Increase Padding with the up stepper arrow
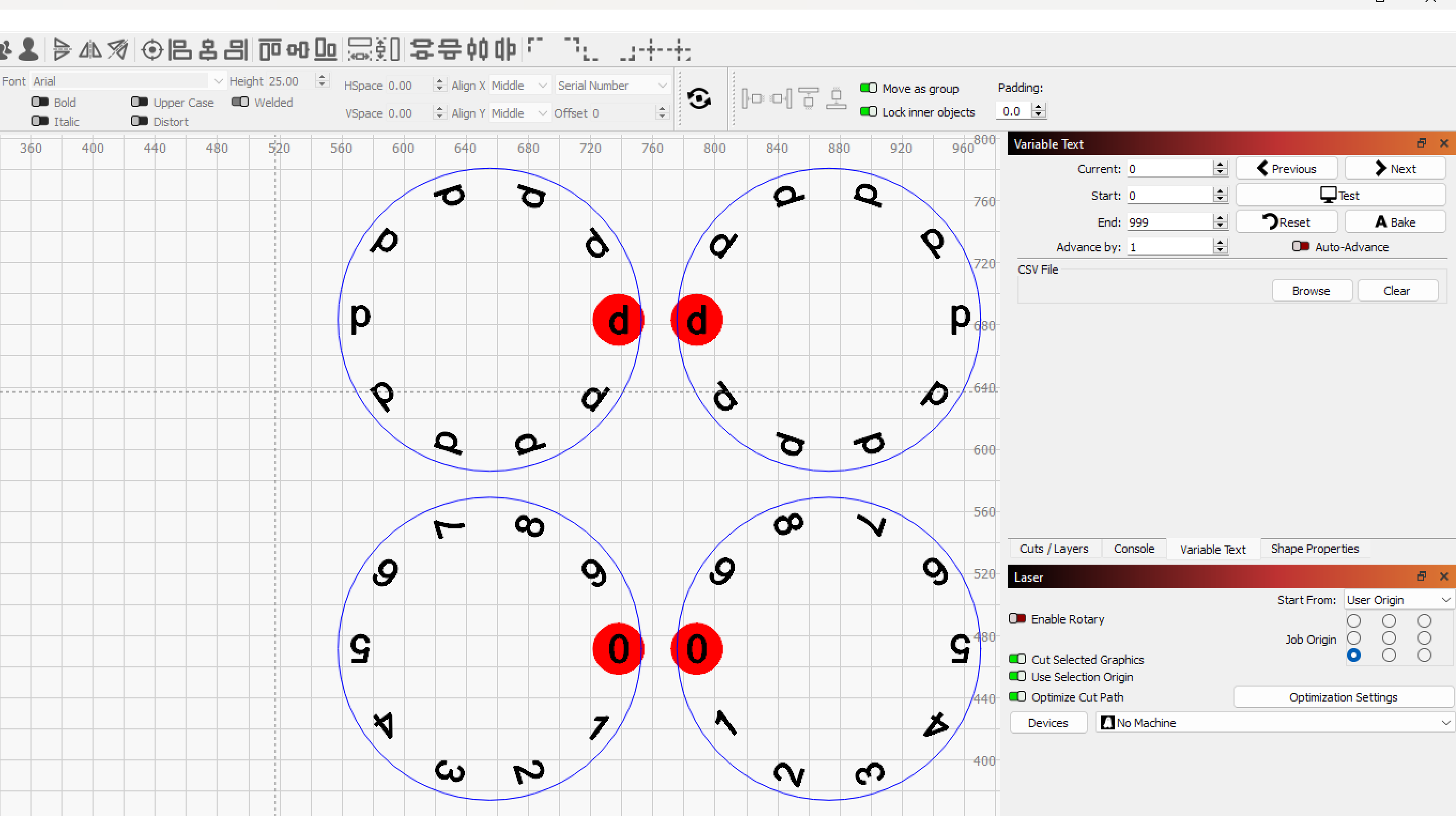Screen dimensions: 1456x816 (1039, 107)
